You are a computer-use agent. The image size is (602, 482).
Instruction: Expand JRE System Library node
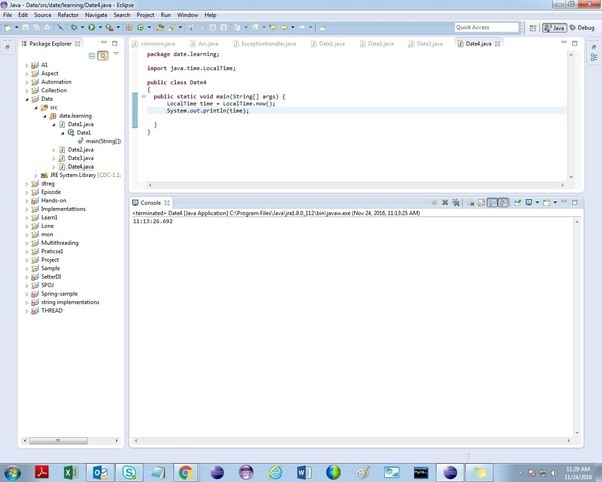(x=36, y=175)
